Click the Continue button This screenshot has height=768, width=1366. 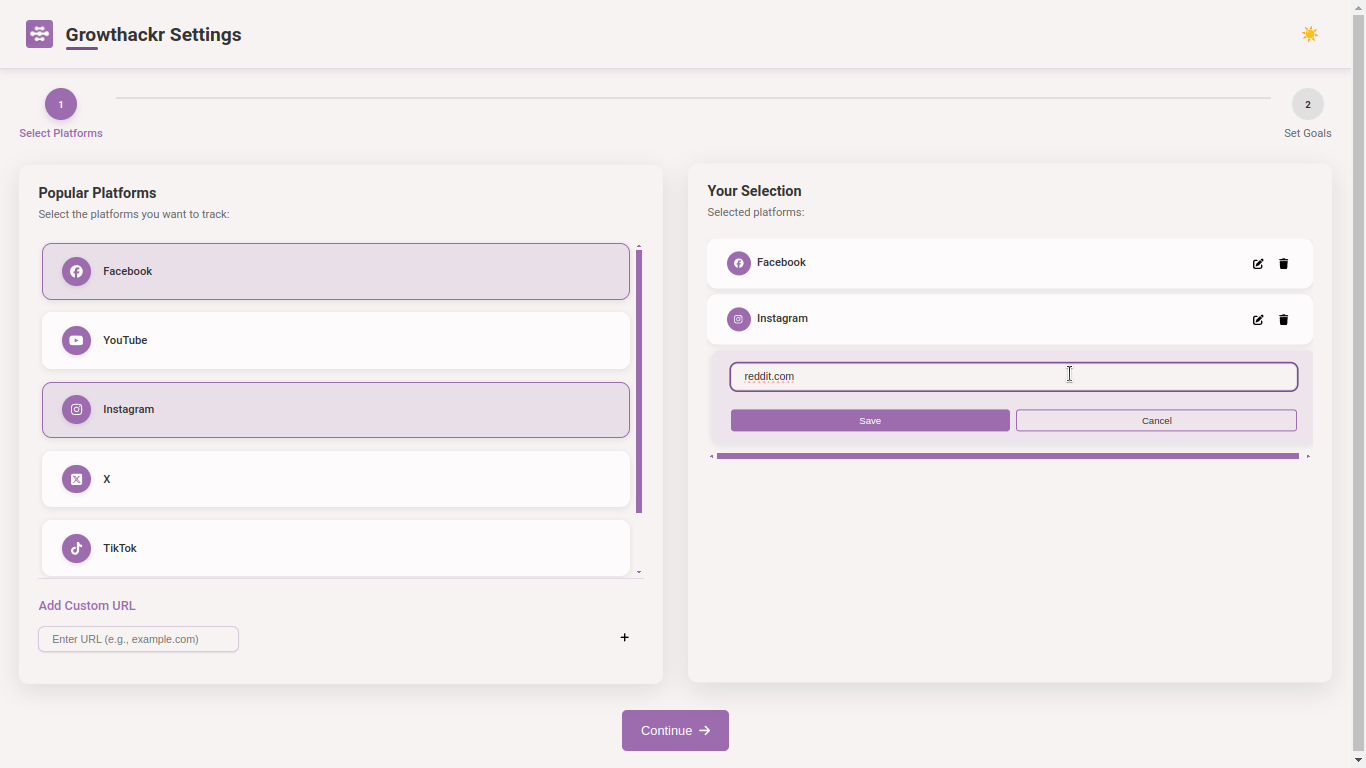(x=675, y=730)
